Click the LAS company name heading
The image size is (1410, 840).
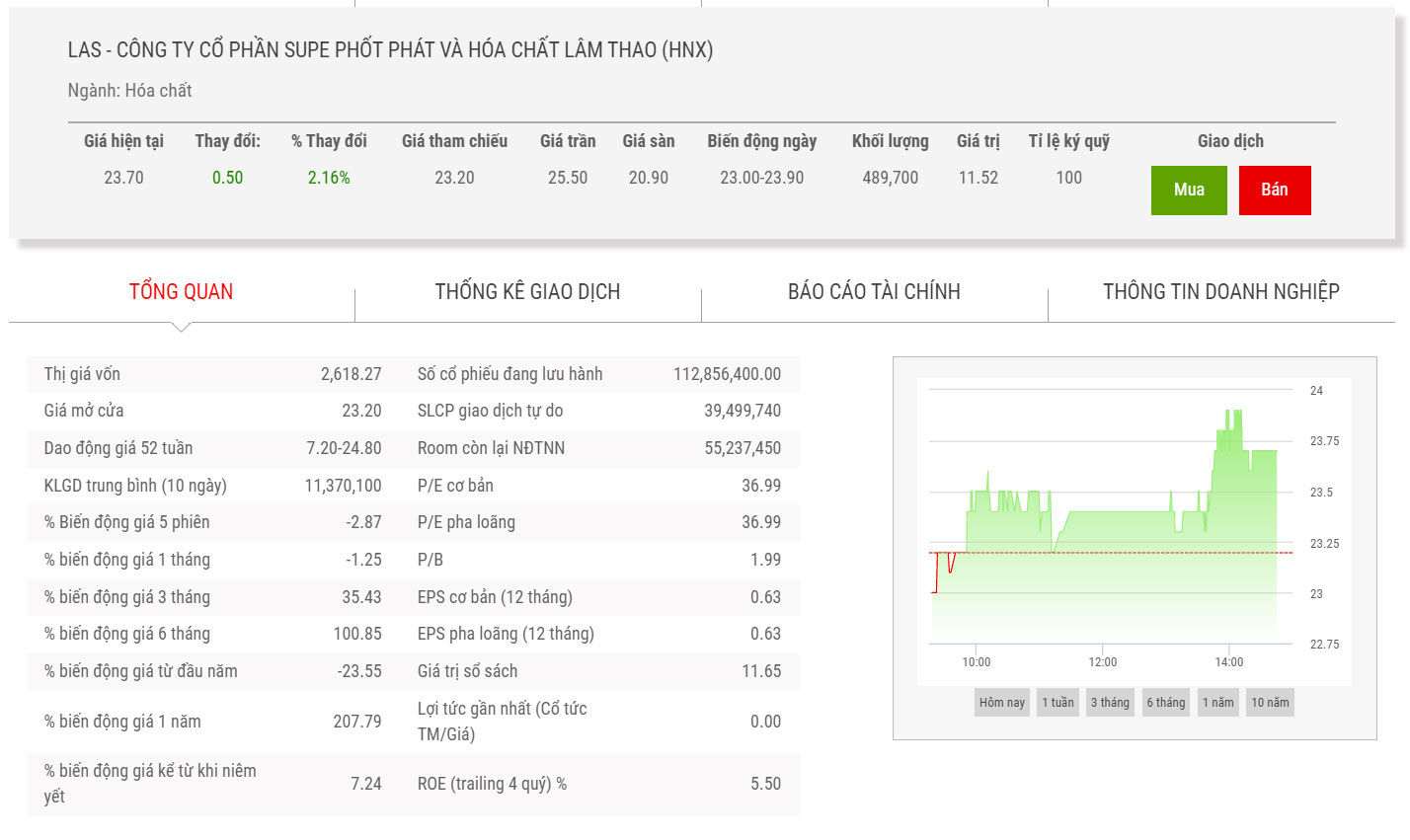point(390,50)
